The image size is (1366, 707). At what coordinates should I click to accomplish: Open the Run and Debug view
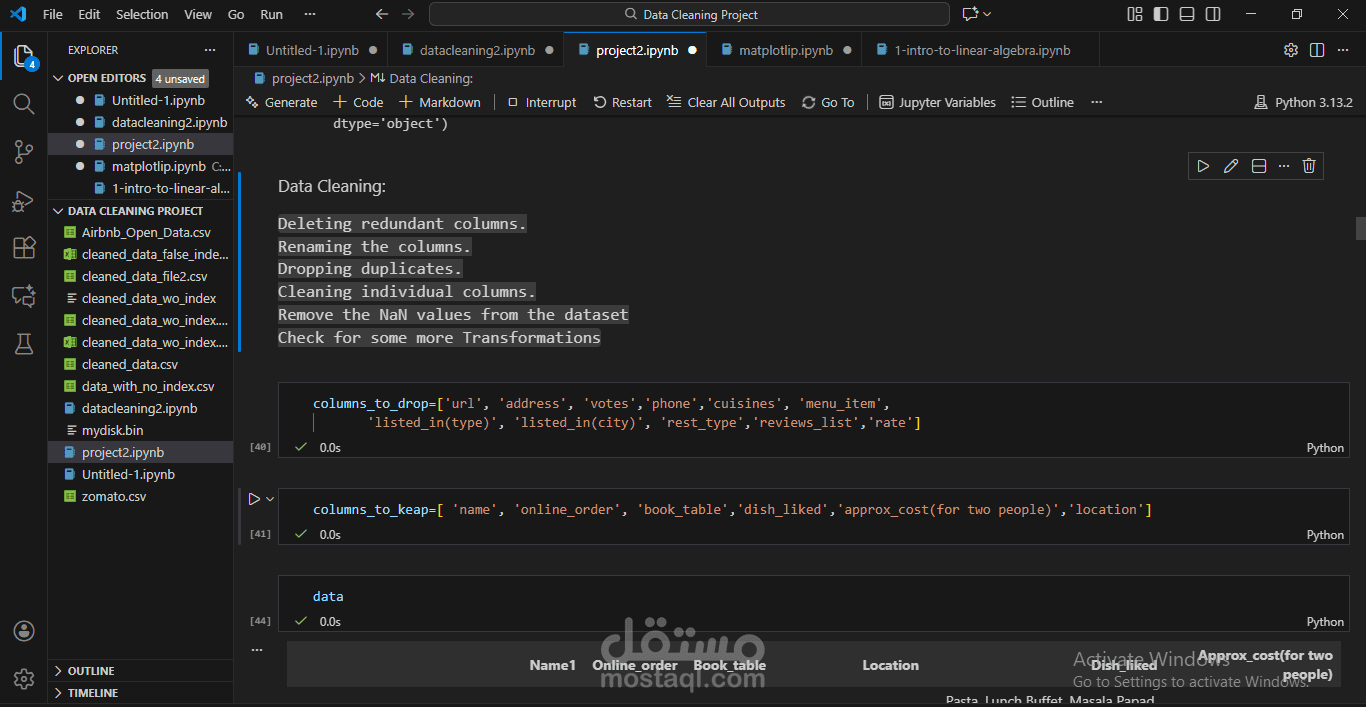coord(24,200)
